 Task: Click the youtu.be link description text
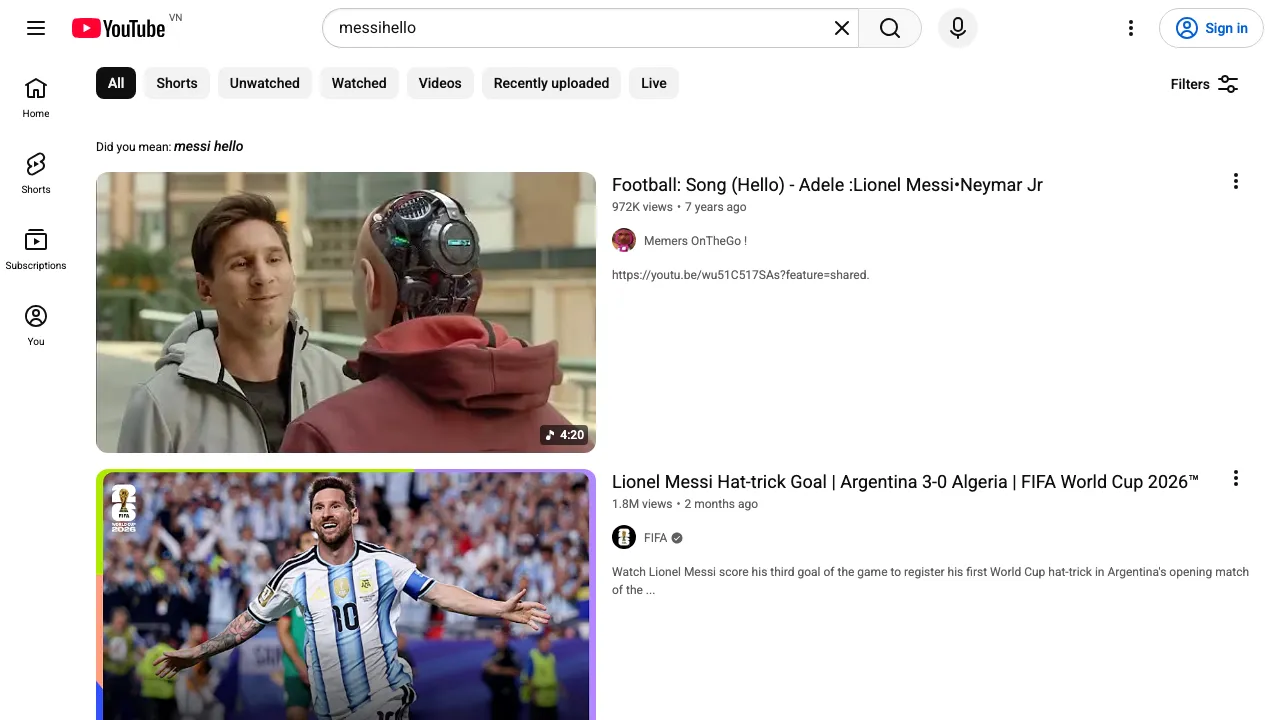[x=741, y=275]
